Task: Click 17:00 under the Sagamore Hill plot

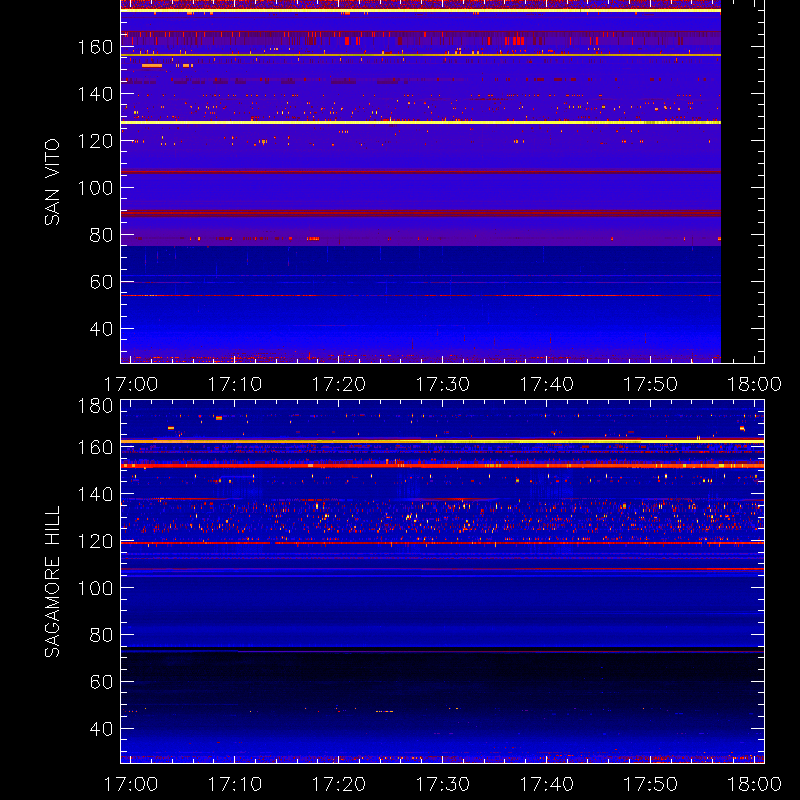Action: click(131, 784)
